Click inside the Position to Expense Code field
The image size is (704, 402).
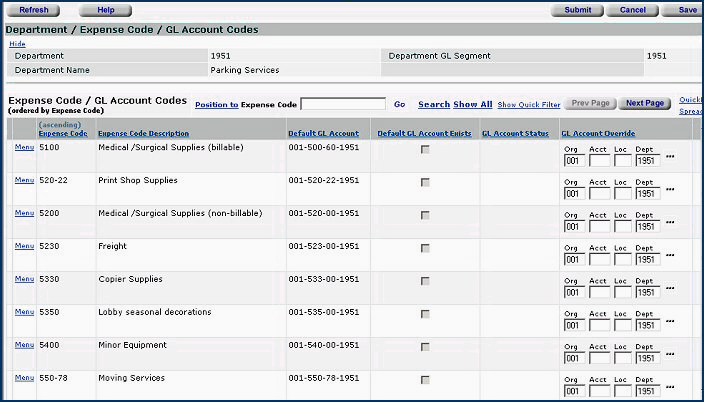(343, 104)
